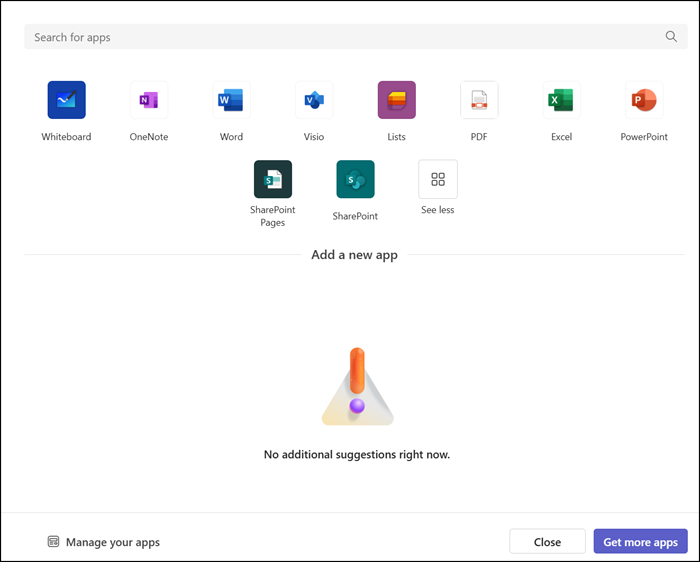Add the Excel app
Screen dimensions: 700x562
coord(561,100)
